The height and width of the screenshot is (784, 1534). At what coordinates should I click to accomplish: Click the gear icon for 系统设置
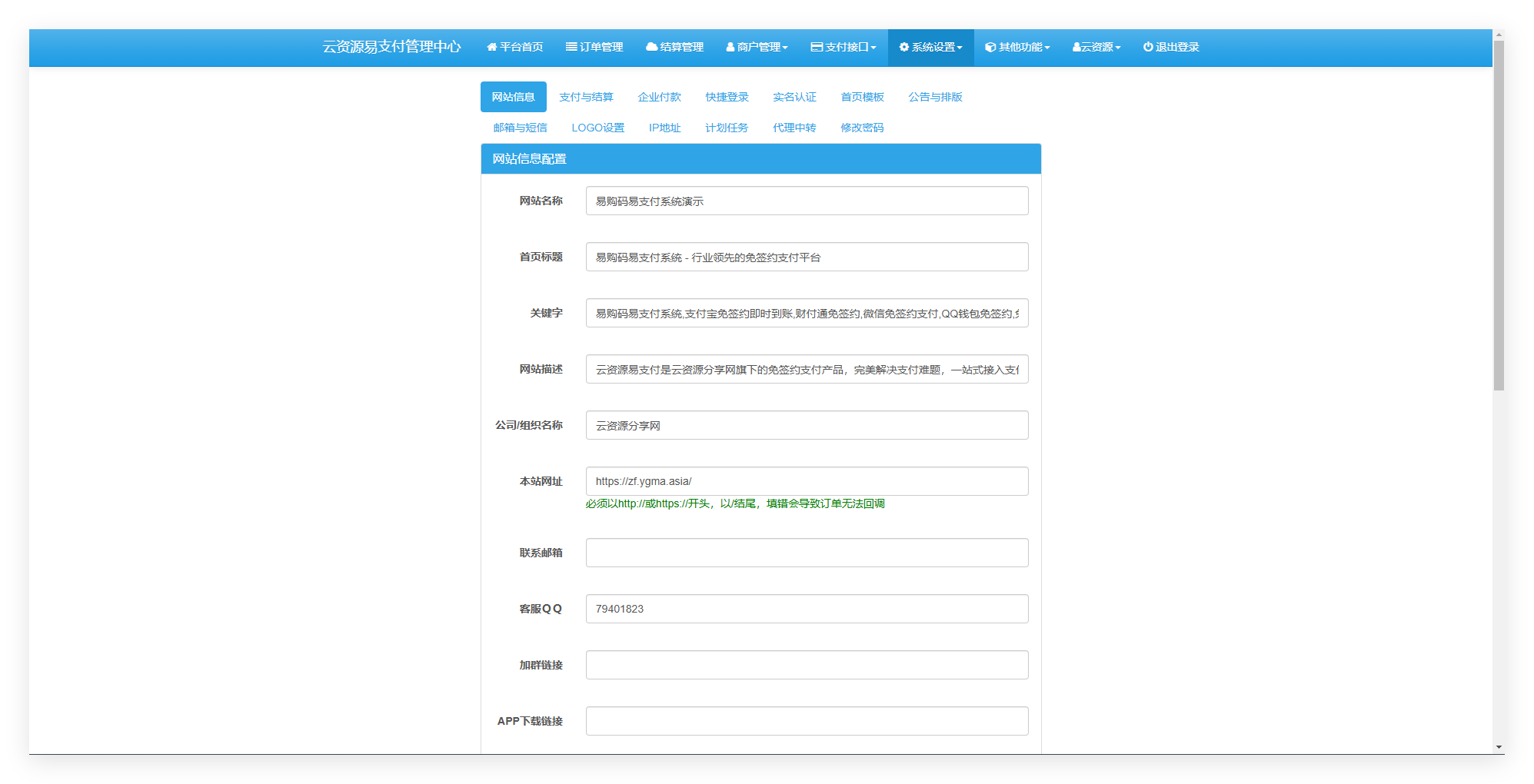tap(903, 48)
